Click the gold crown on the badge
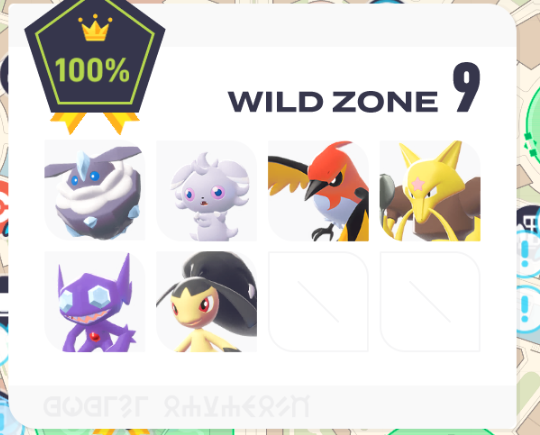Image resolution: width=540 pixels, height=435 pixels. coord(95,28)
